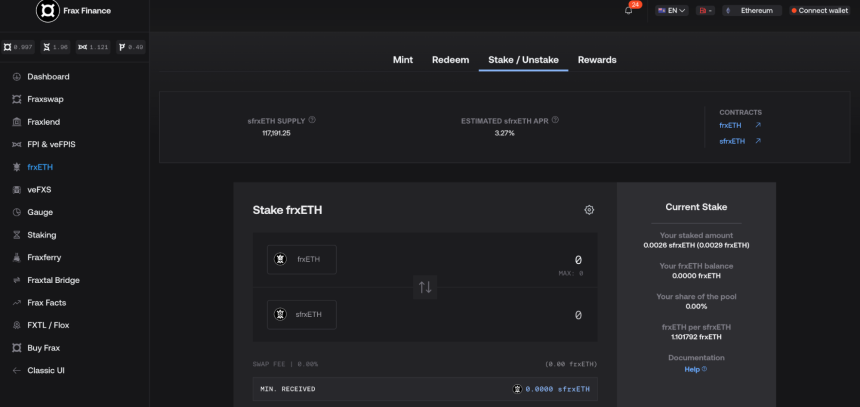860x407 pixels.
Task: Click the 1.101792 frxETH rate value
Action: coord(696,337)
